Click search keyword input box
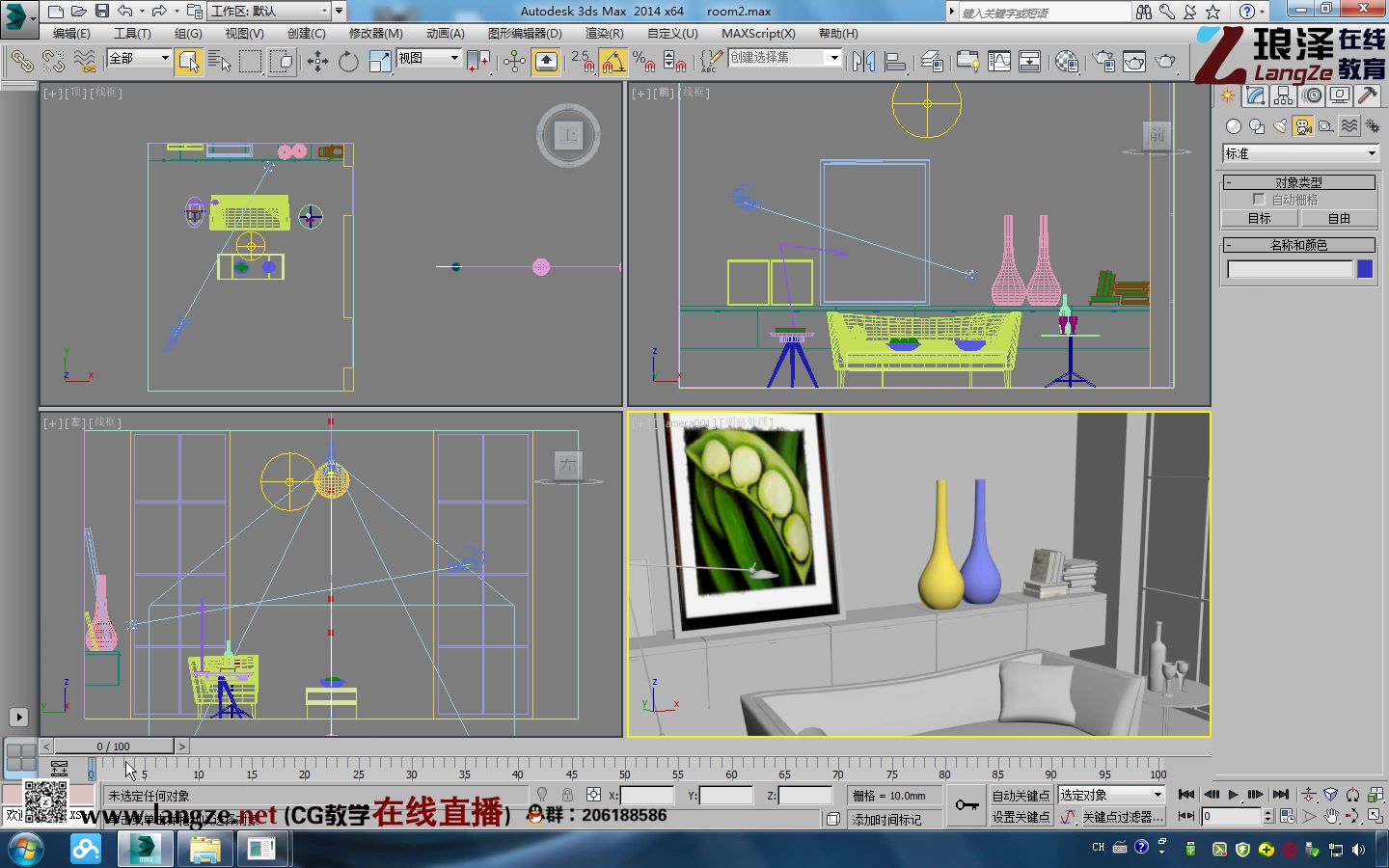The height and width of the screenshot is (868, 1389). pos(1044,13)
